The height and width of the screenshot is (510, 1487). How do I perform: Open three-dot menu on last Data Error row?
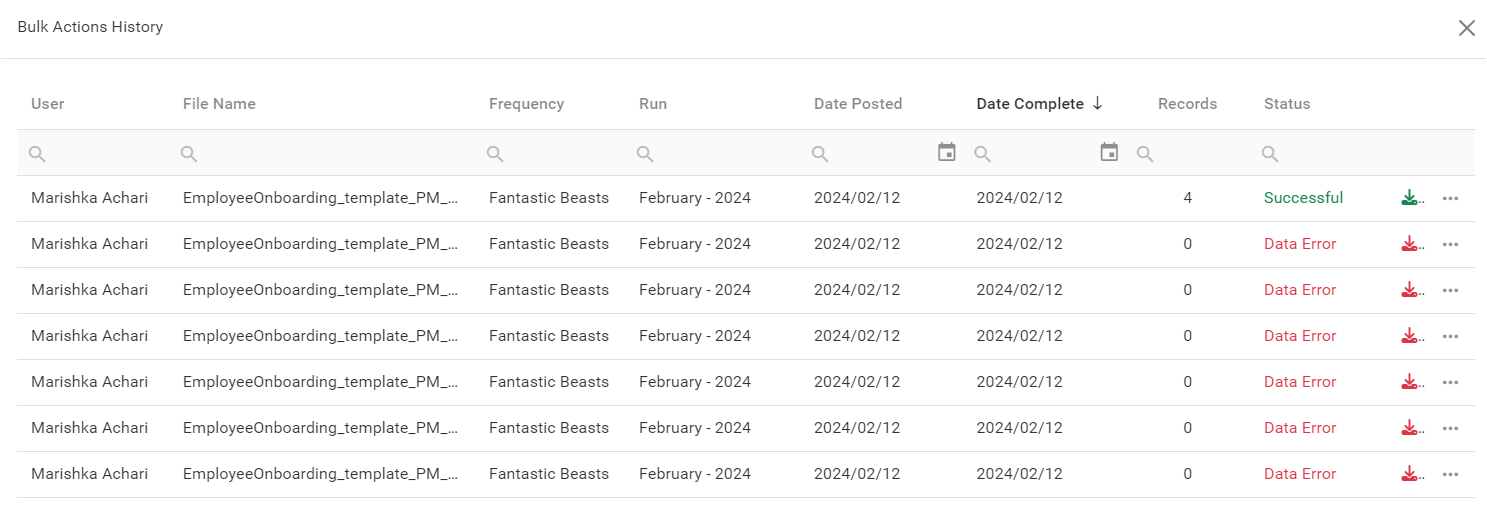tap(1450, 474)
